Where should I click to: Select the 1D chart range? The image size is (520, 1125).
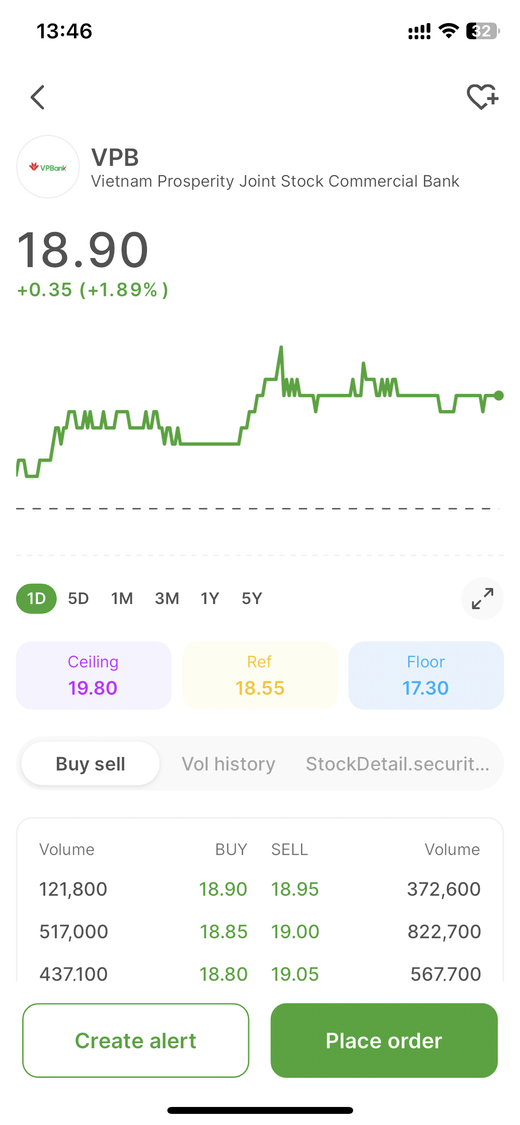(37, 598)
